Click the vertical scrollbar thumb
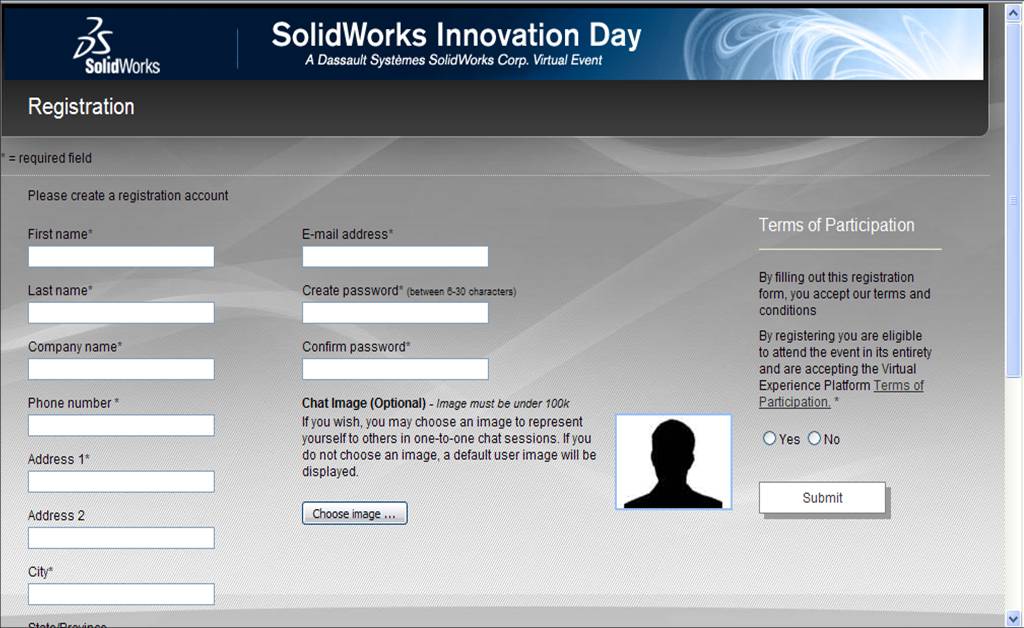Image resolution: width=1024 pixels, height=628 pixels. [x=1014, y=200]
